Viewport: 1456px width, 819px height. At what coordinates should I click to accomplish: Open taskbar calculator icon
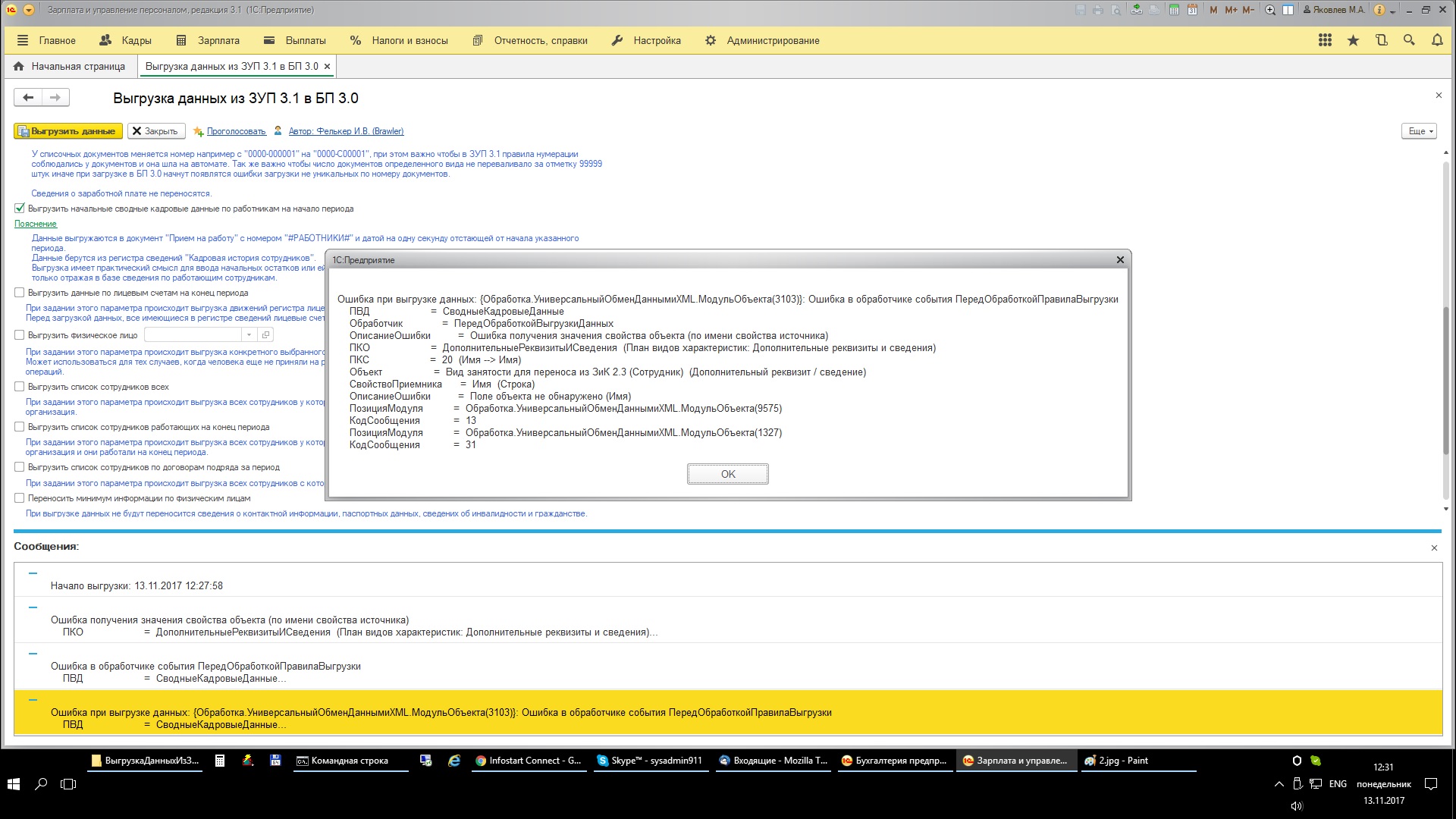pos(220,761)
